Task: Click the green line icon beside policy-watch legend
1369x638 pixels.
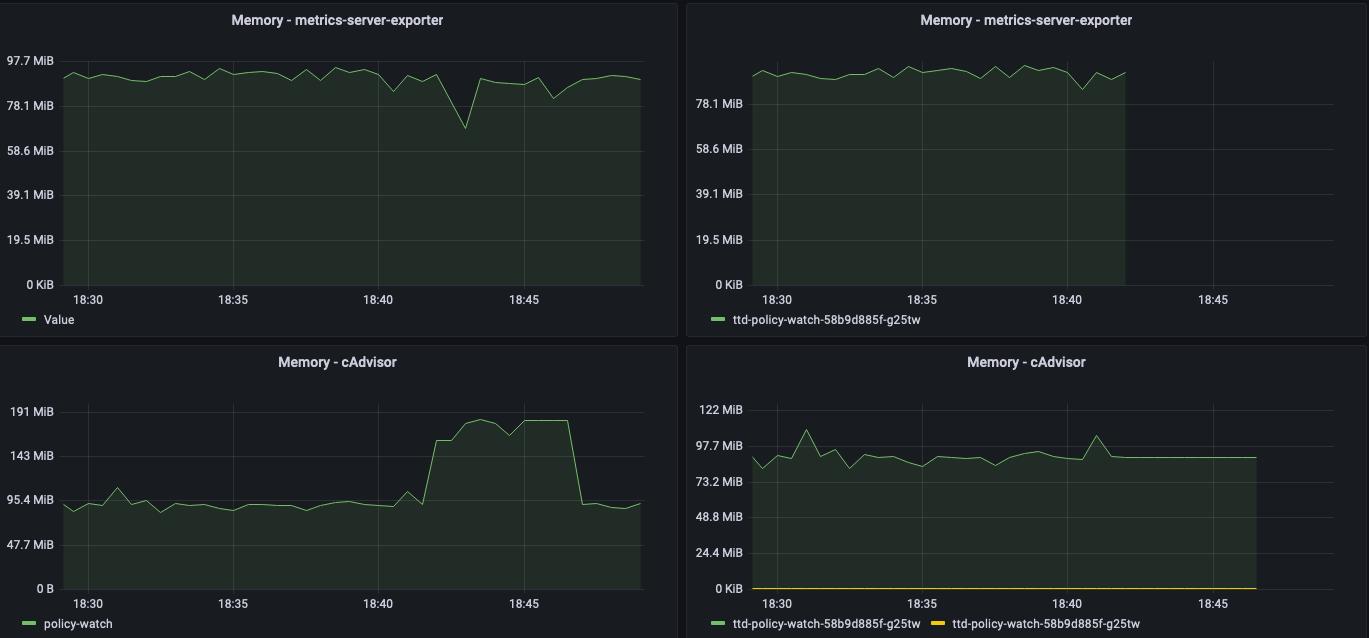Action: (x=28, y=623)
